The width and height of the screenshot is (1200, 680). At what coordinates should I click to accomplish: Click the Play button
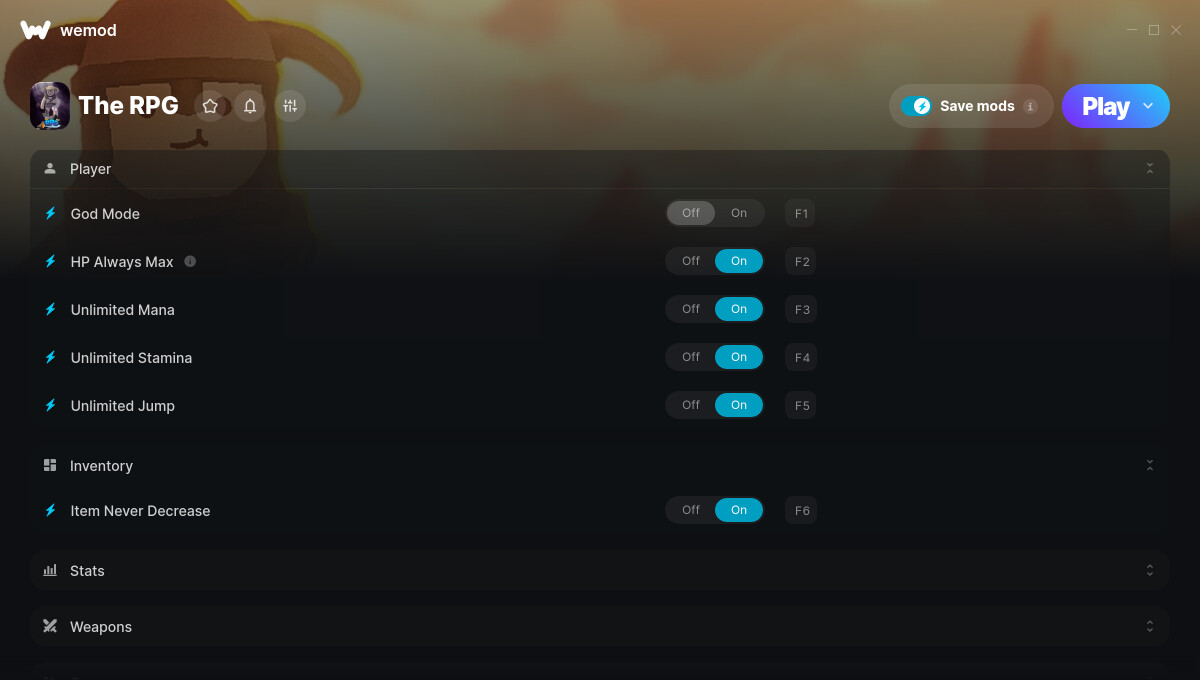1105,106
